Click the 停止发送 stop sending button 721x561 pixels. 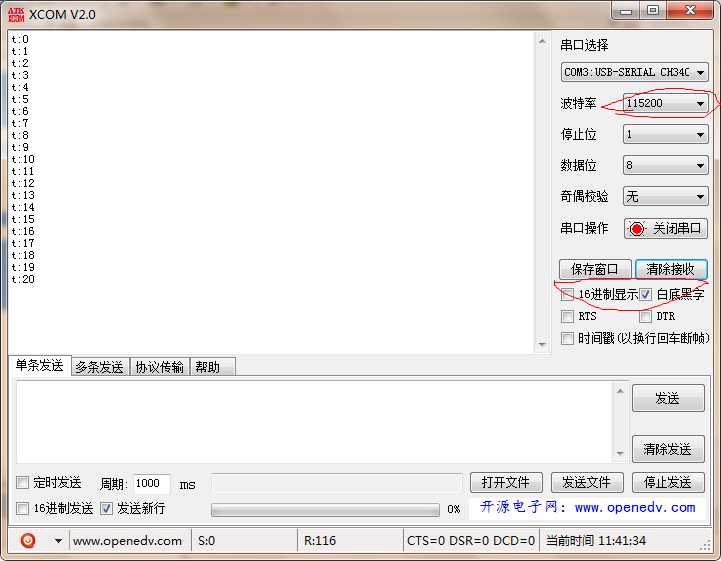(x=668, y=482)
